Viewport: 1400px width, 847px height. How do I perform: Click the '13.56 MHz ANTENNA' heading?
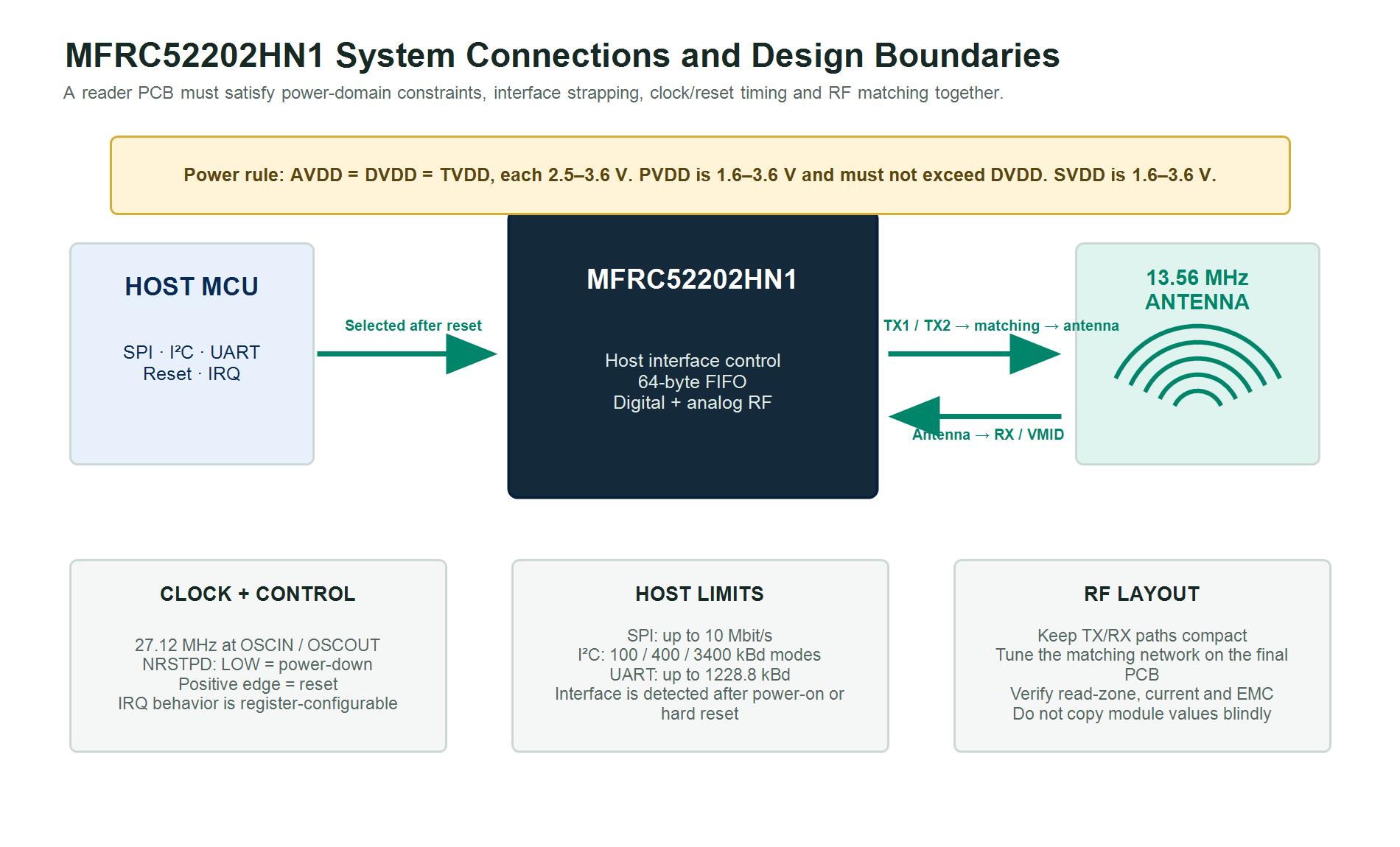click(1197, 289)
